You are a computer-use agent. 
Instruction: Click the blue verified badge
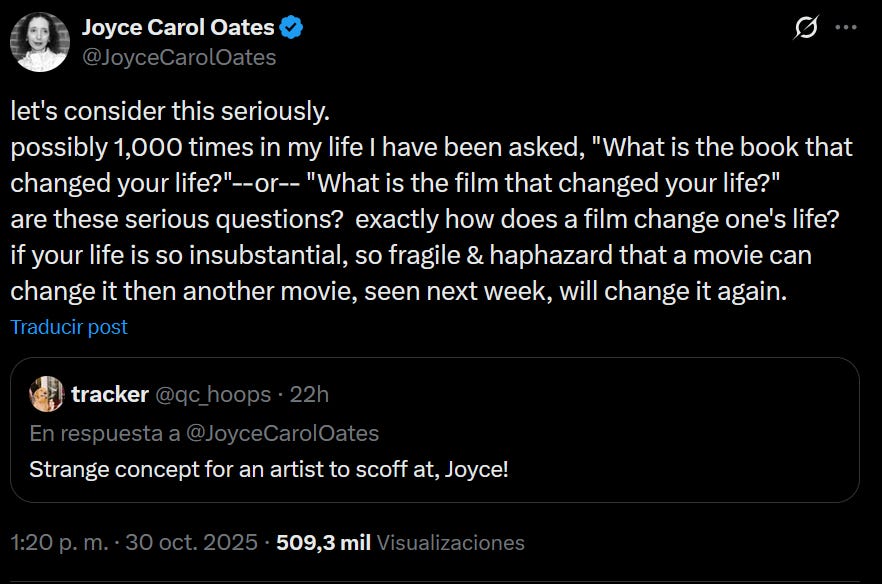click(291, 28)
